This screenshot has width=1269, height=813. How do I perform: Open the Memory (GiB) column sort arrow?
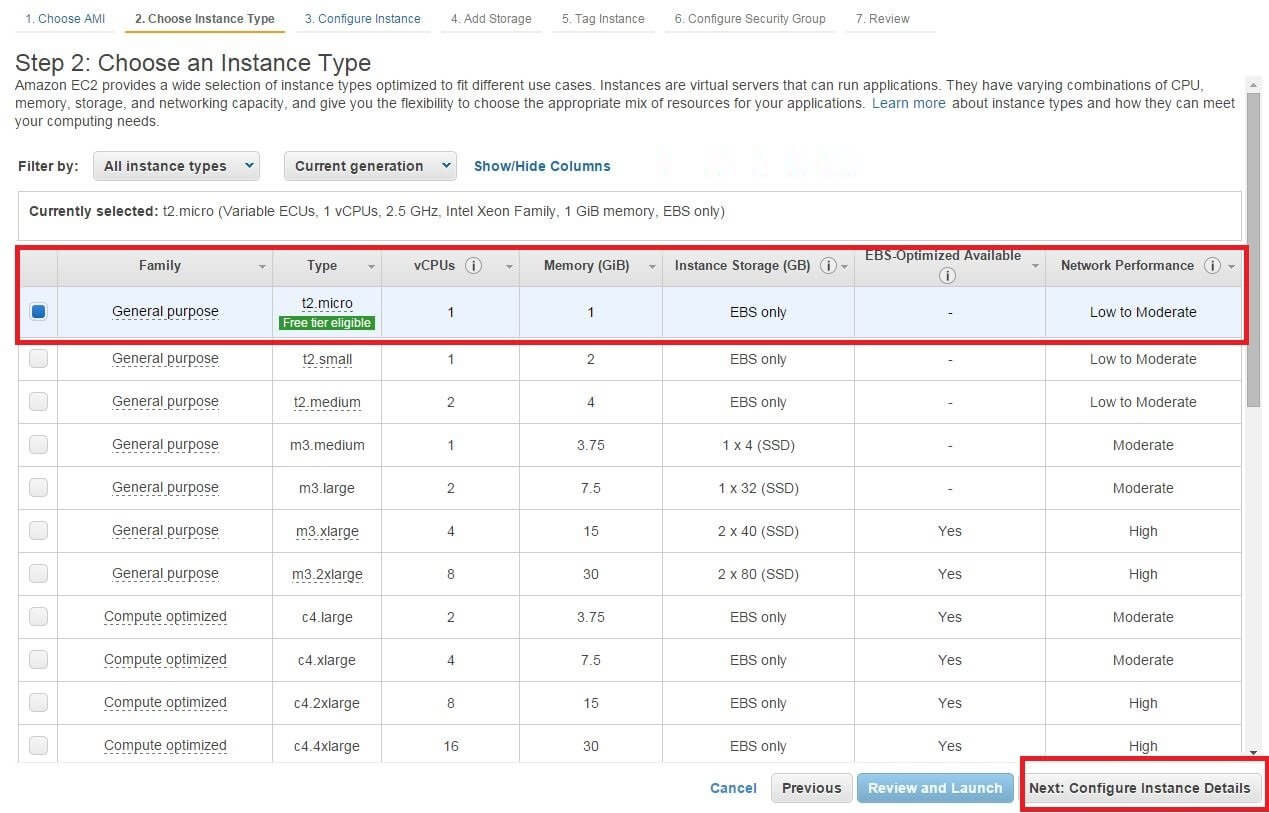tap(653, 267)
